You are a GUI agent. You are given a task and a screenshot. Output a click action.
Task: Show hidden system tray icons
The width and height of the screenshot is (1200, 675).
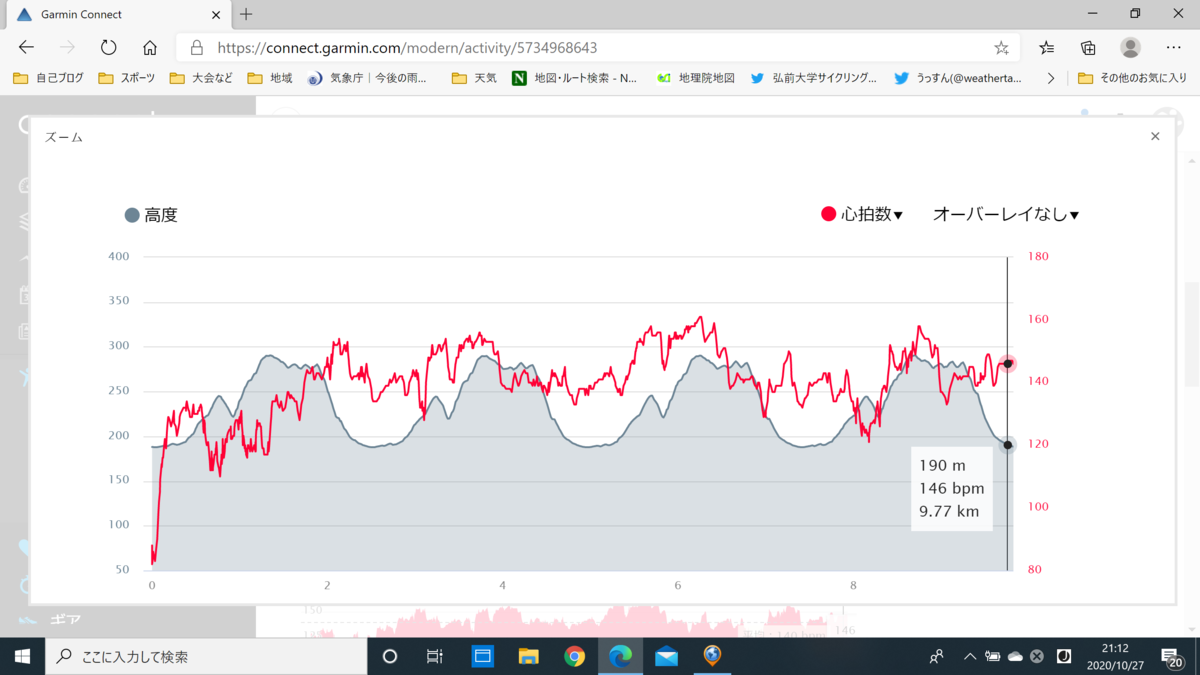tap(969, 656)
